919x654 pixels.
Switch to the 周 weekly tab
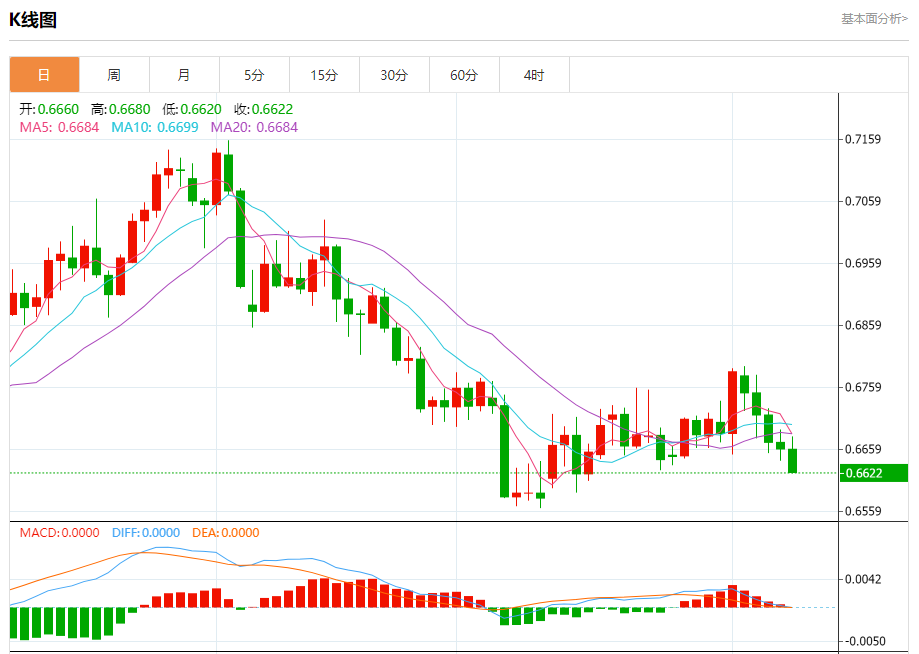(x=114, y=74)
